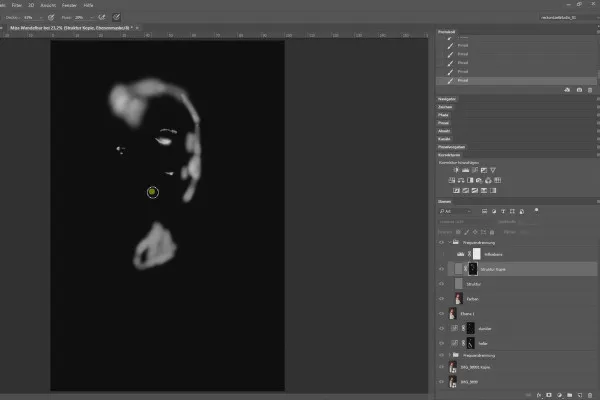This screenshot has height=400, width=600.
Task: Add a Curves adjustment from Korrekturen
Action: pos(474,170)
